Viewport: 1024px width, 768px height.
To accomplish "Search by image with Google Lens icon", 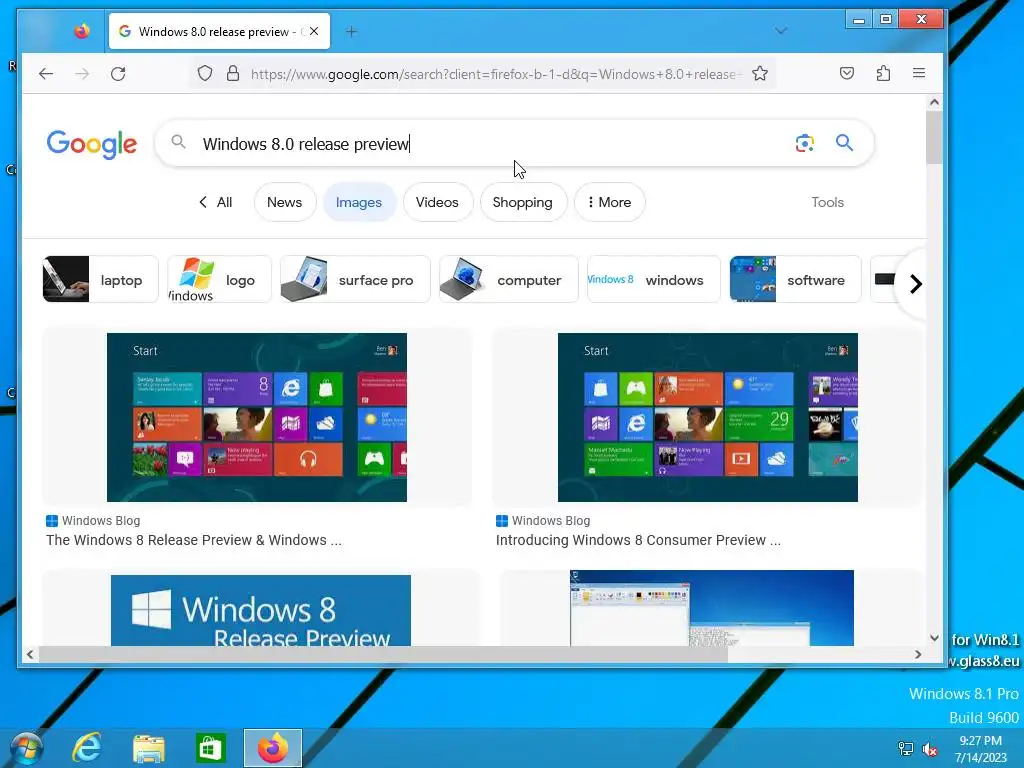I will (805, 143).
